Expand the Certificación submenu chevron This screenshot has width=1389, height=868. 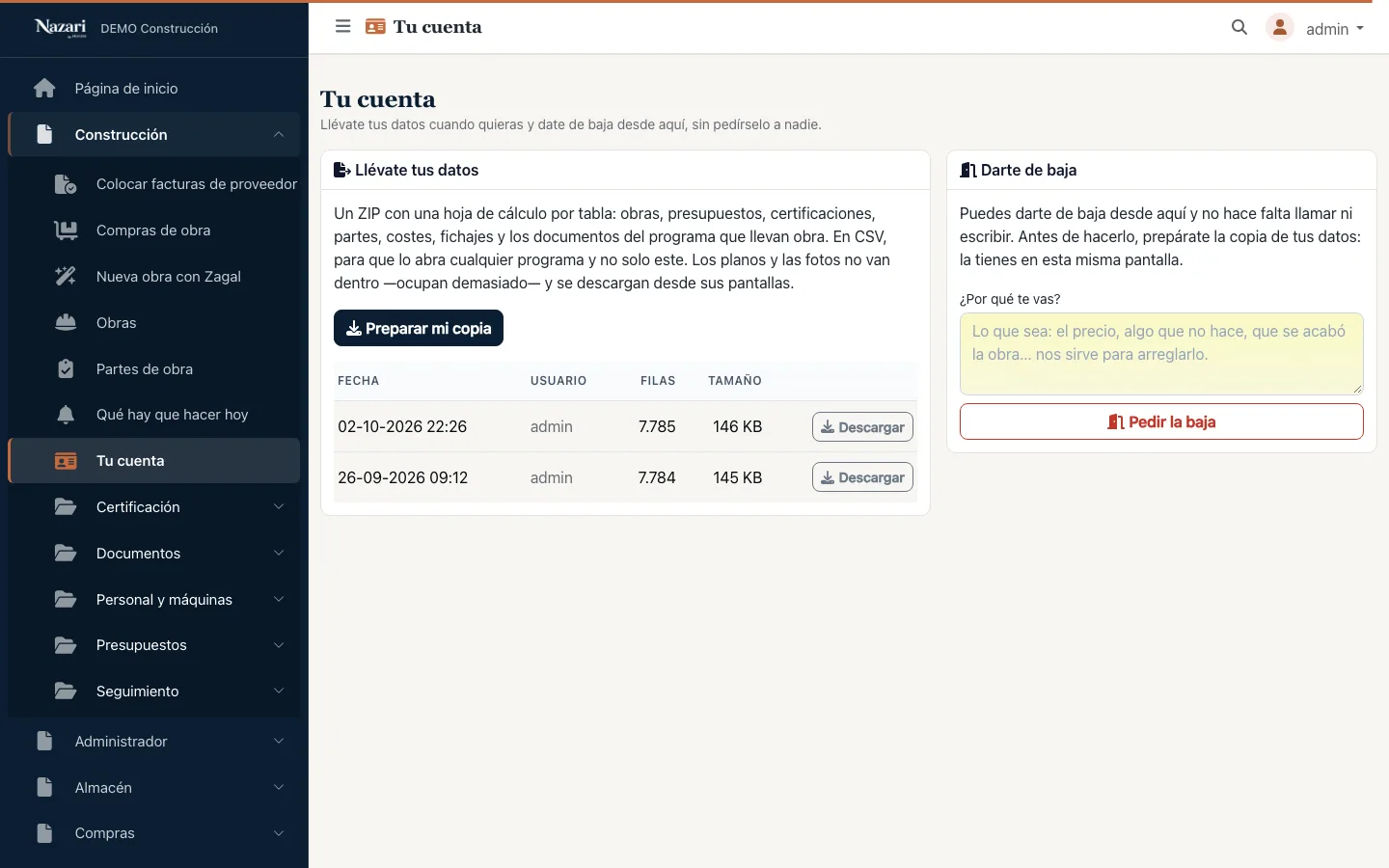tap(279, 507)
